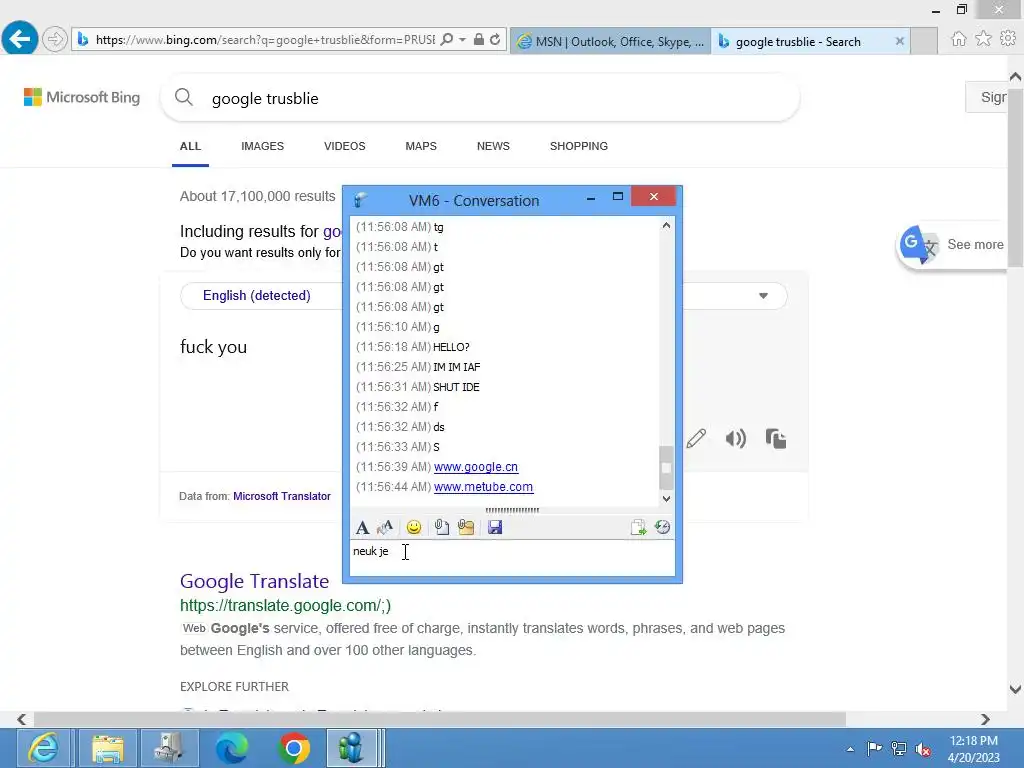The image size is (1024, 768).
Task: Open the www.google.cn link in chat
Action: [476, 467]
